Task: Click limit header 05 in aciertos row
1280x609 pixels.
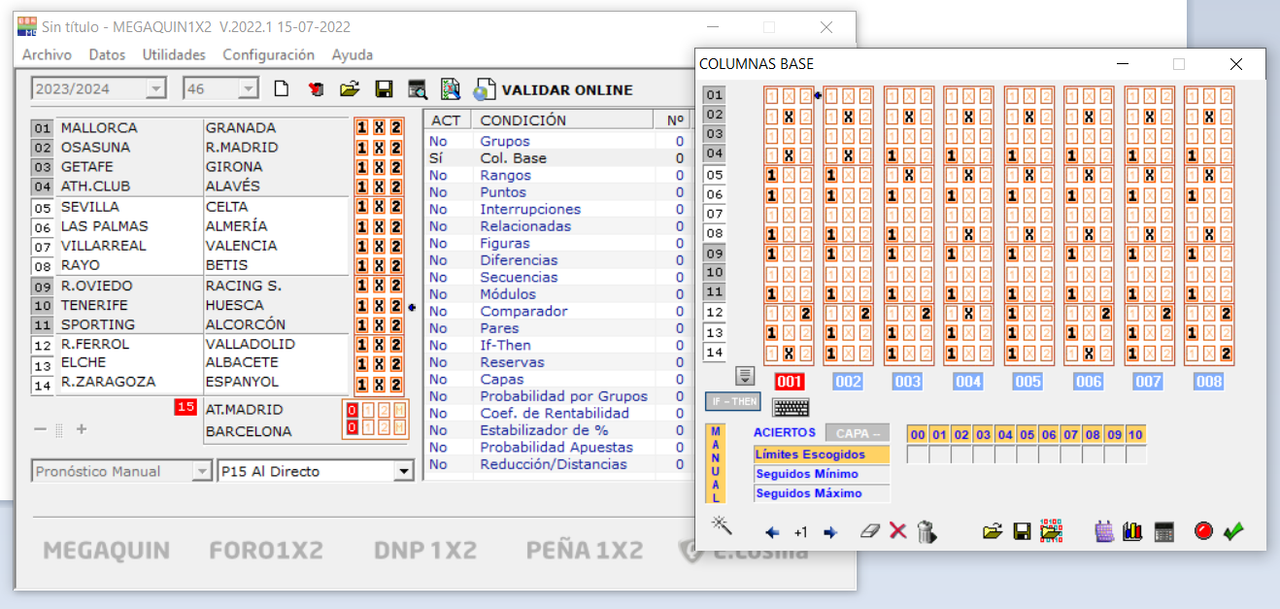Action: tap(1027, 434)
